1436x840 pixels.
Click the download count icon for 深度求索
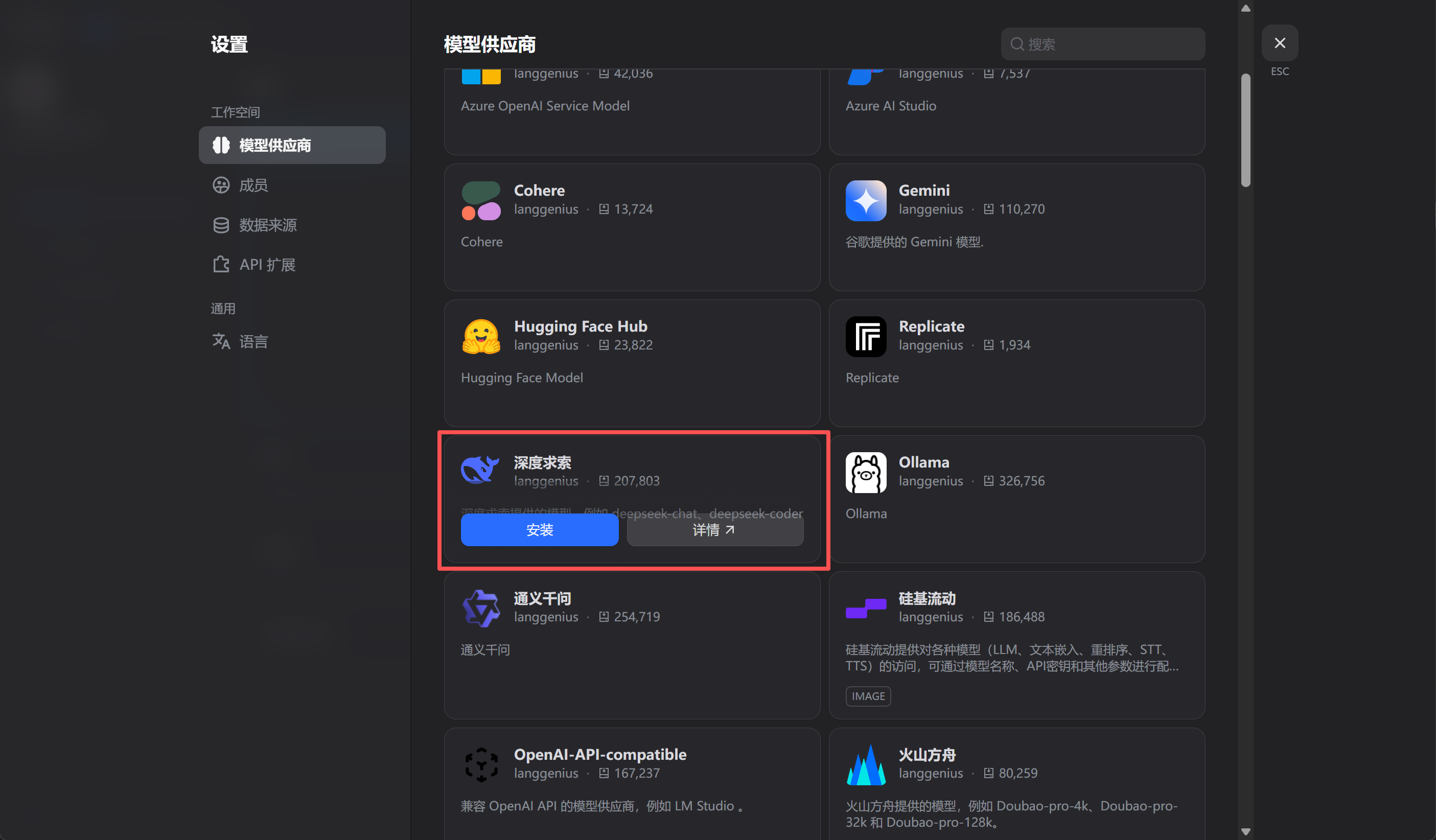pos(604,481)
